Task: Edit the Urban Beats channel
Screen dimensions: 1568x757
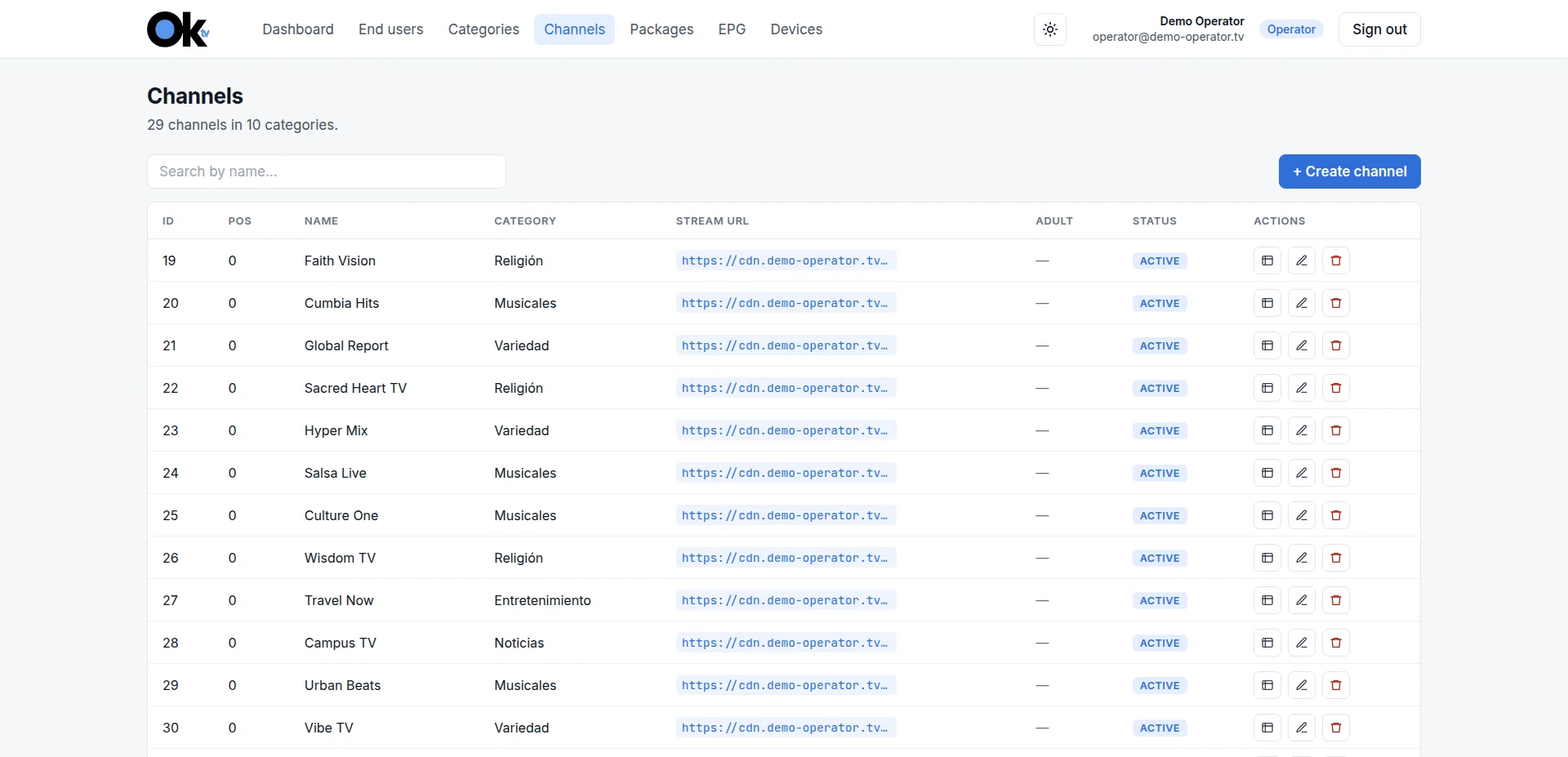Action: click(1302, 685)
